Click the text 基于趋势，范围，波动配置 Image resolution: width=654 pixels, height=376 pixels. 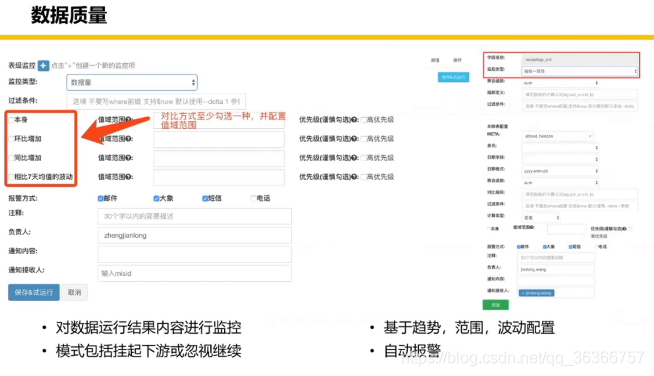tap(469, 328)
